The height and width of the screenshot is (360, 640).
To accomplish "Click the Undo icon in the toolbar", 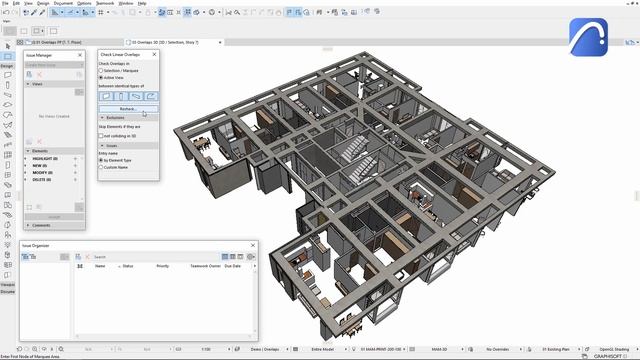I will click(x=6, y=12).
